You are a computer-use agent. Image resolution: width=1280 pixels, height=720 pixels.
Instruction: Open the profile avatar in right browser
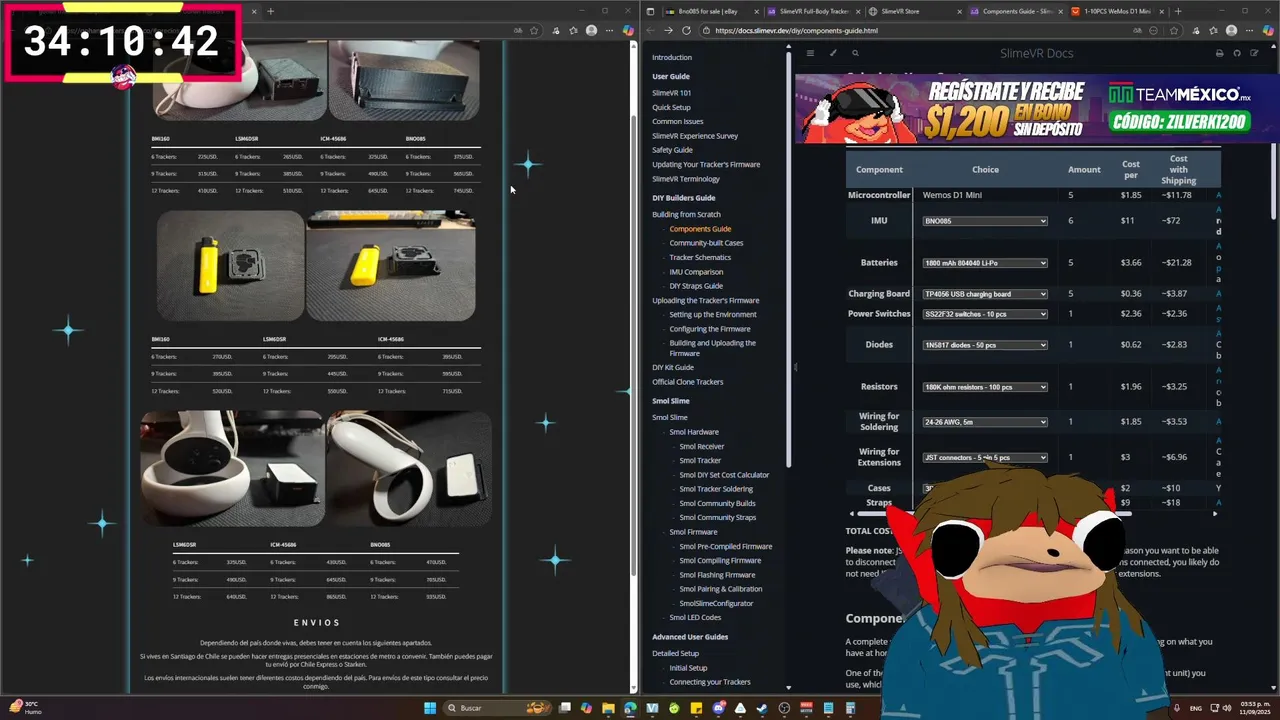(1229, 30)
